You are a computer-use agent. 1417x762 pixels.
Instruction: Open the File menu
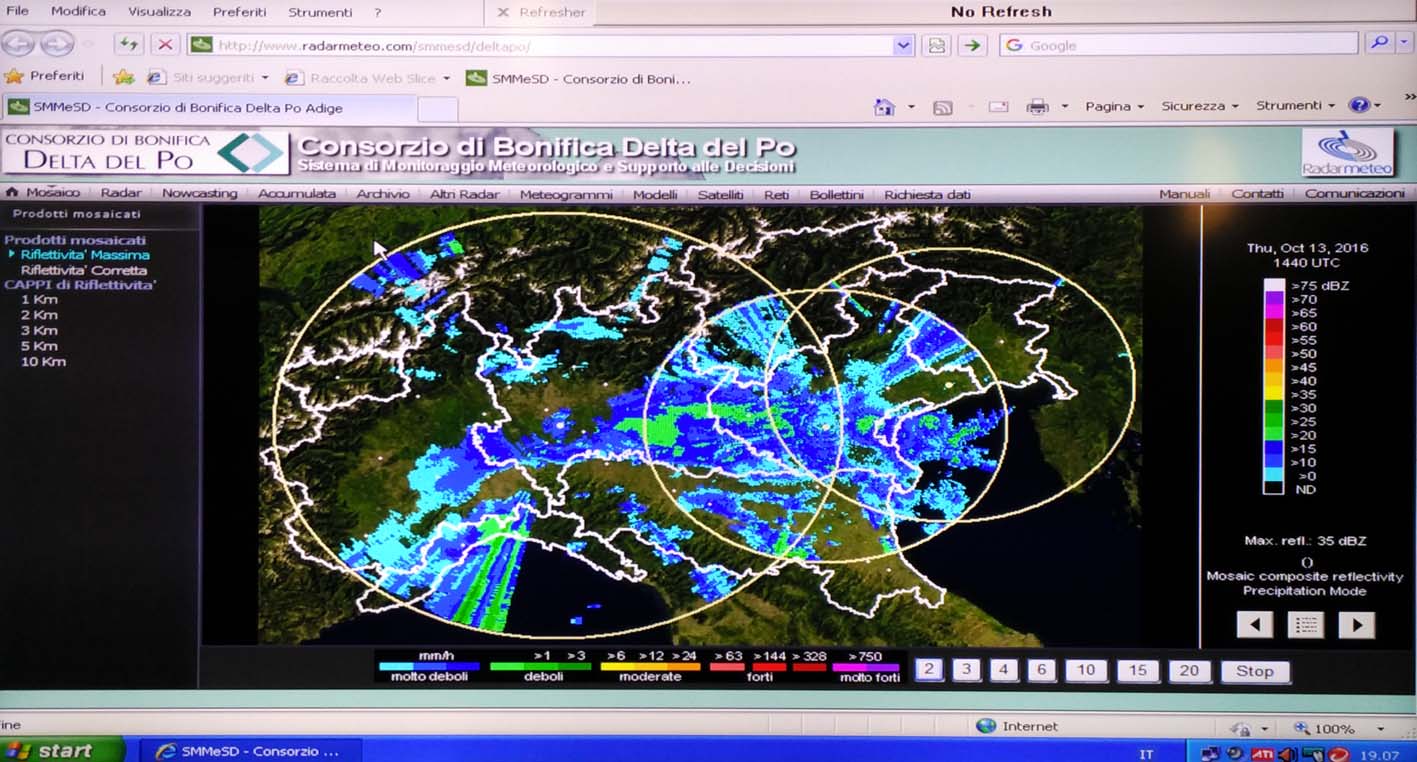click(x=17, y=12)
